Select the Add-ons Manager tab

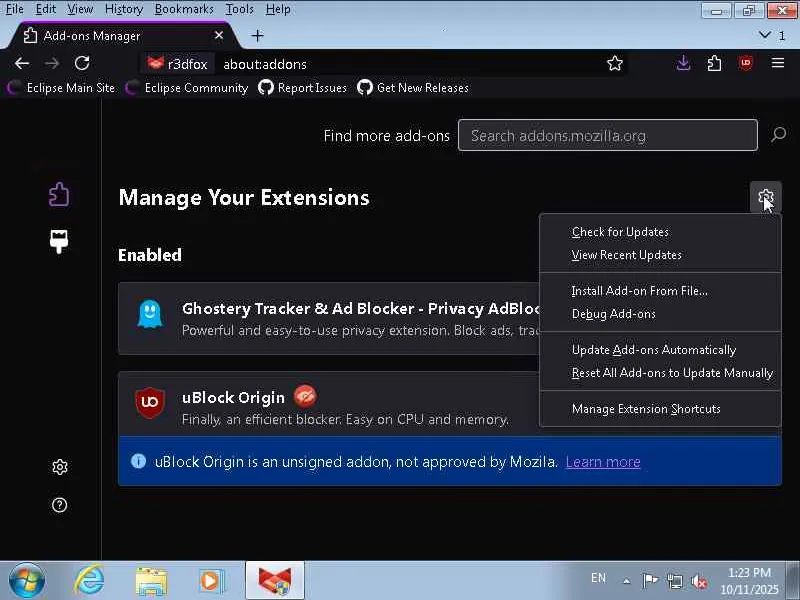120,36
